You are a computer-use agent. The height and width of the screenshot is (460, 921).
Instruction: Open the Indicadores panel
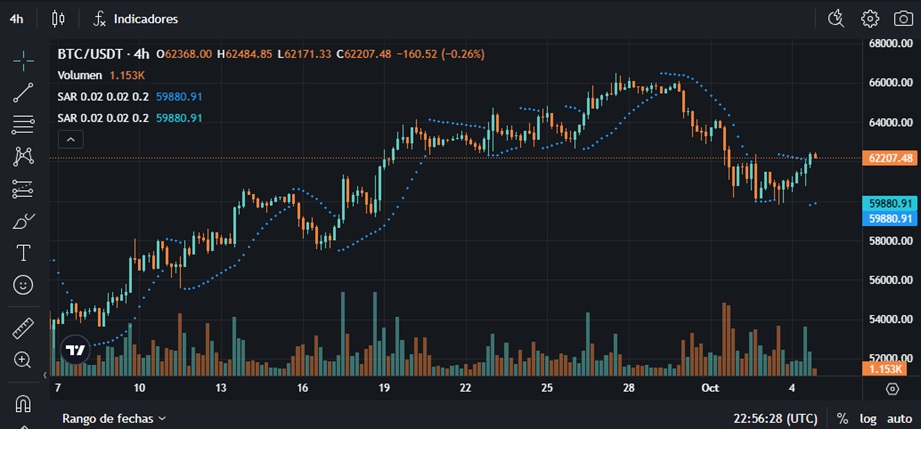pyautogui.click(x=136, y=19)
